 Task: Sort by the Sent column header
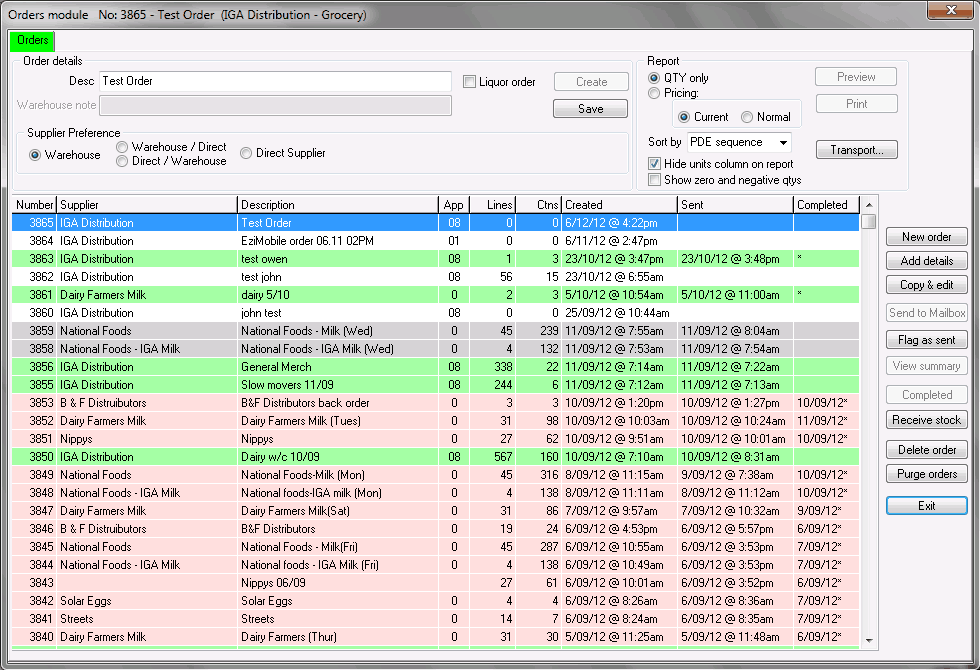click(x=736, y=205)
